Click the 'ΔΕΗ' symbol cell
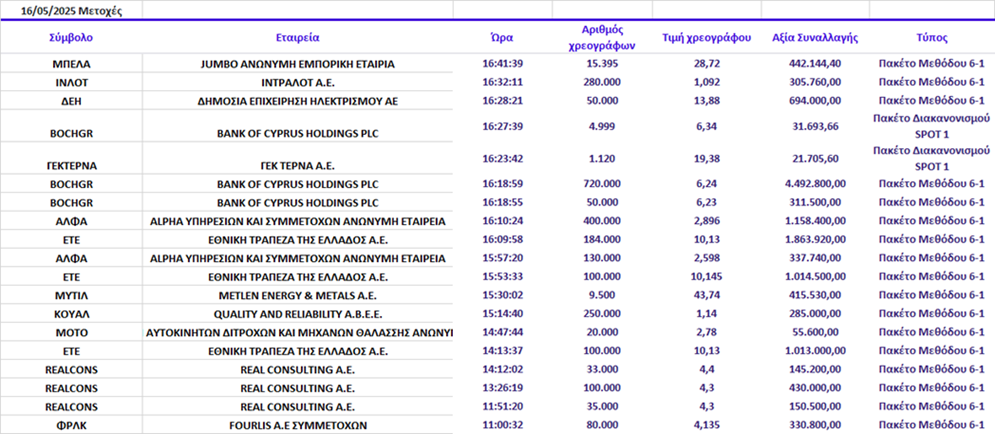 pos(71,101)
